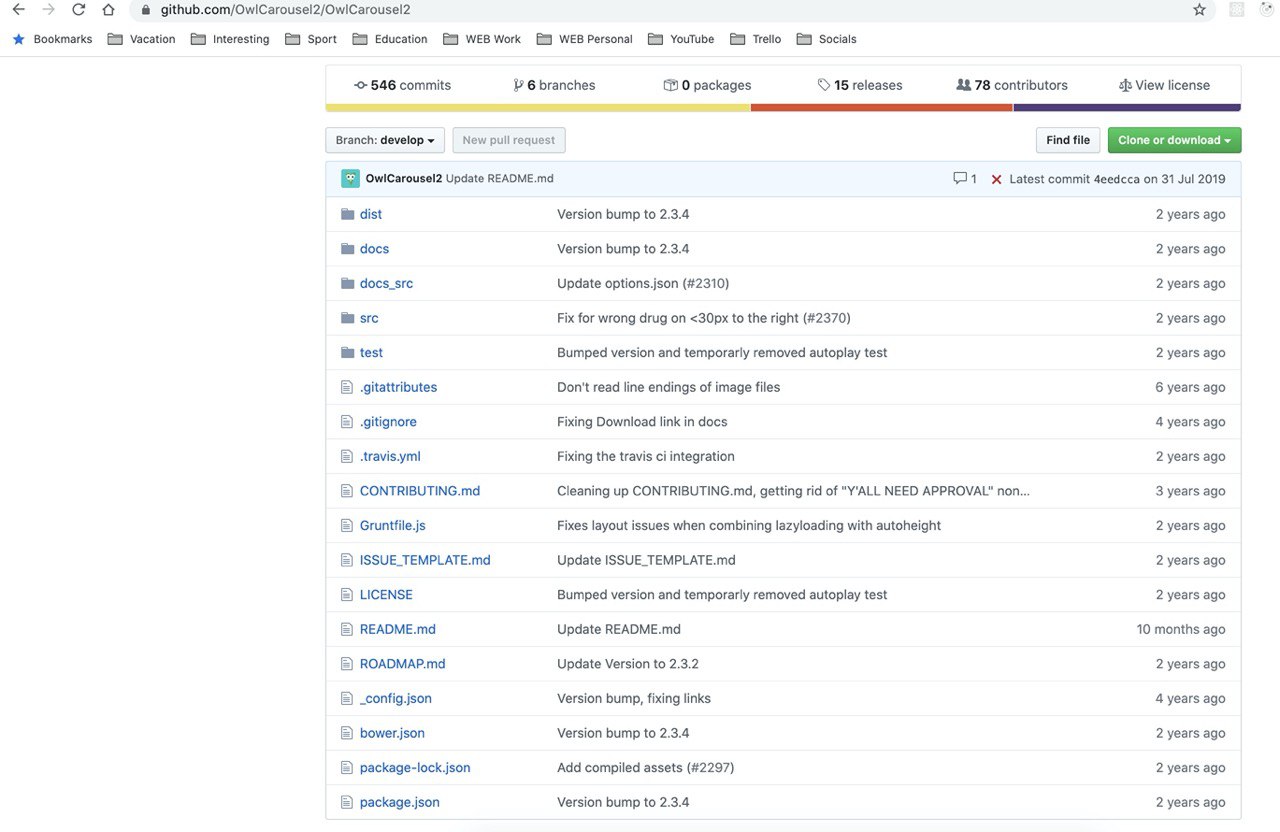Click the OwlCarousel2 author avatar

350,179
